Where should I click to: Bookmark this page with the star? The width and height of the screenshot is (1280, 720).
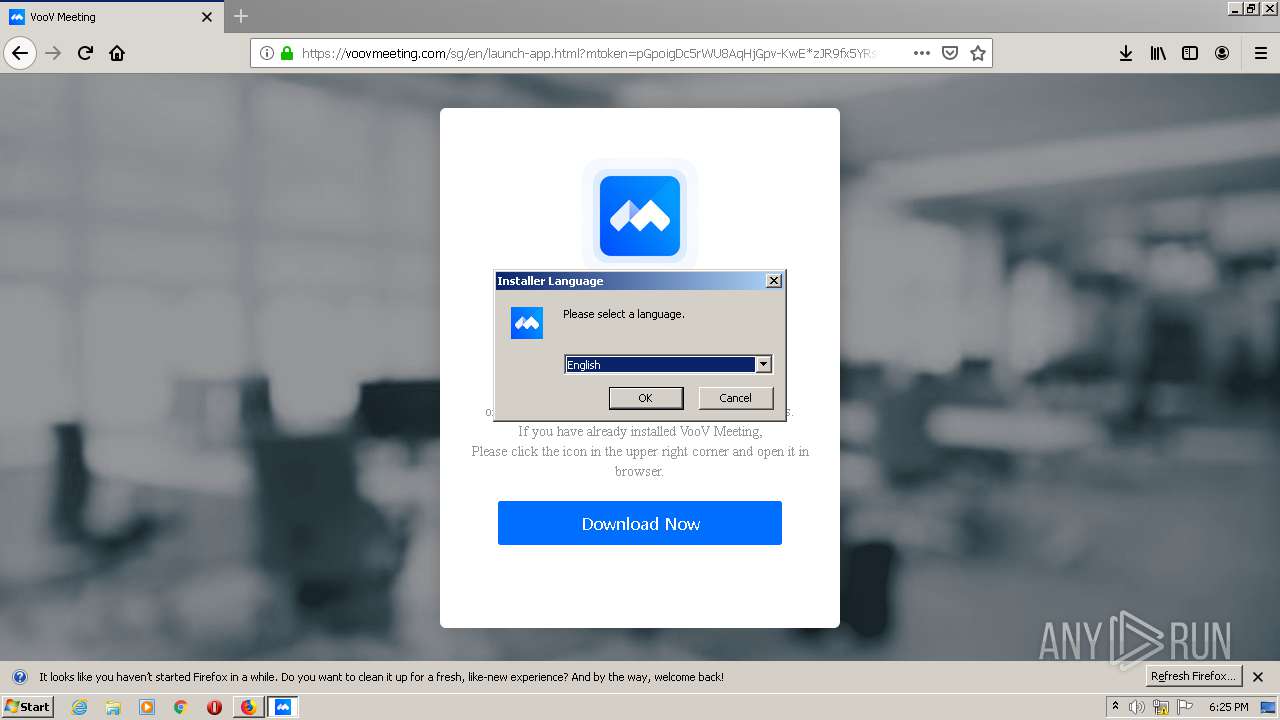coord(978,53)
